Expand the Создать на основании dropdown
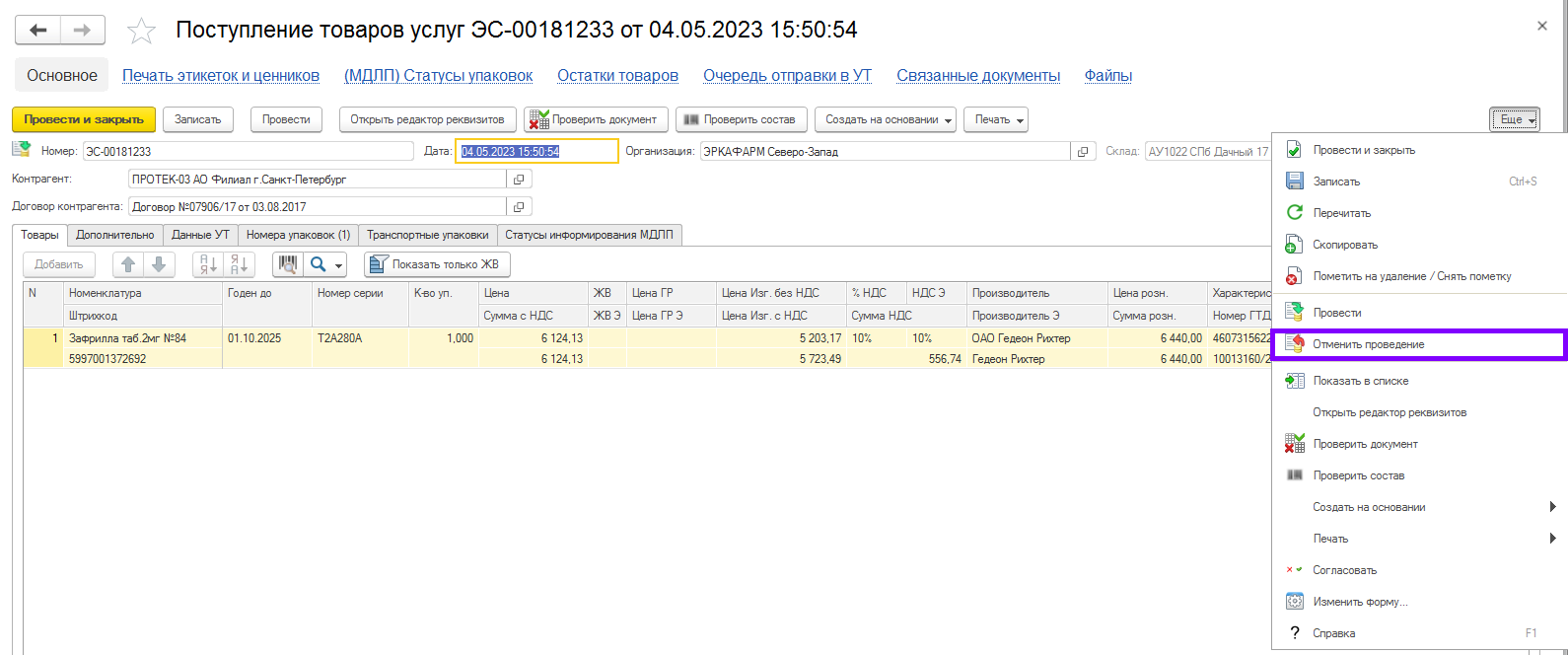The image size is (1568, 655). [890, 119]
